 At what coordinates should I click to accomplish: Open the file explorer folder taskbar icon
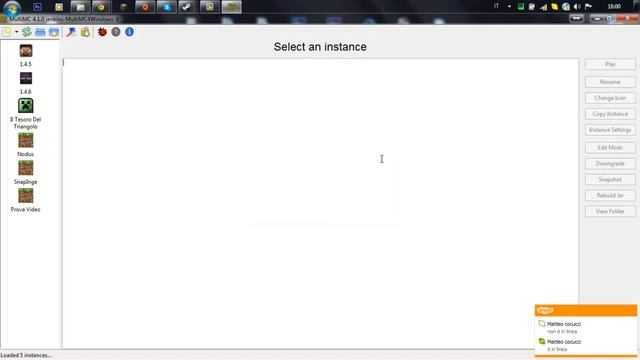tap(80, 7)
